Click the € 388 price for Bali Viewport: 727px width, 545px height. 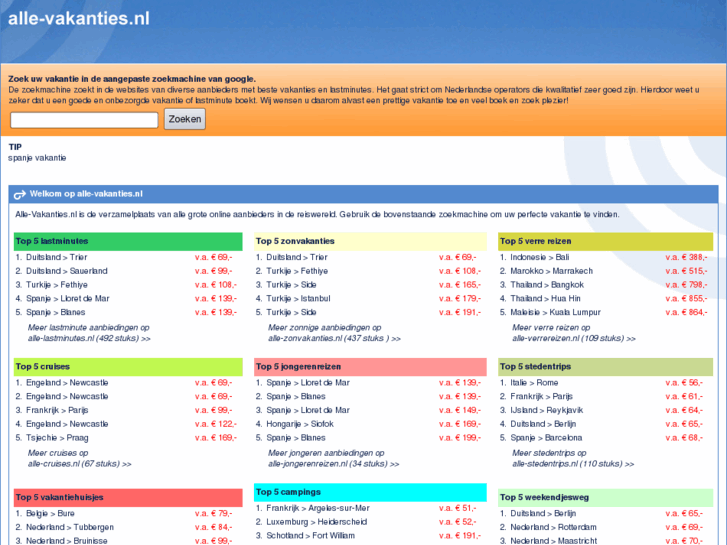coord(686,257)
